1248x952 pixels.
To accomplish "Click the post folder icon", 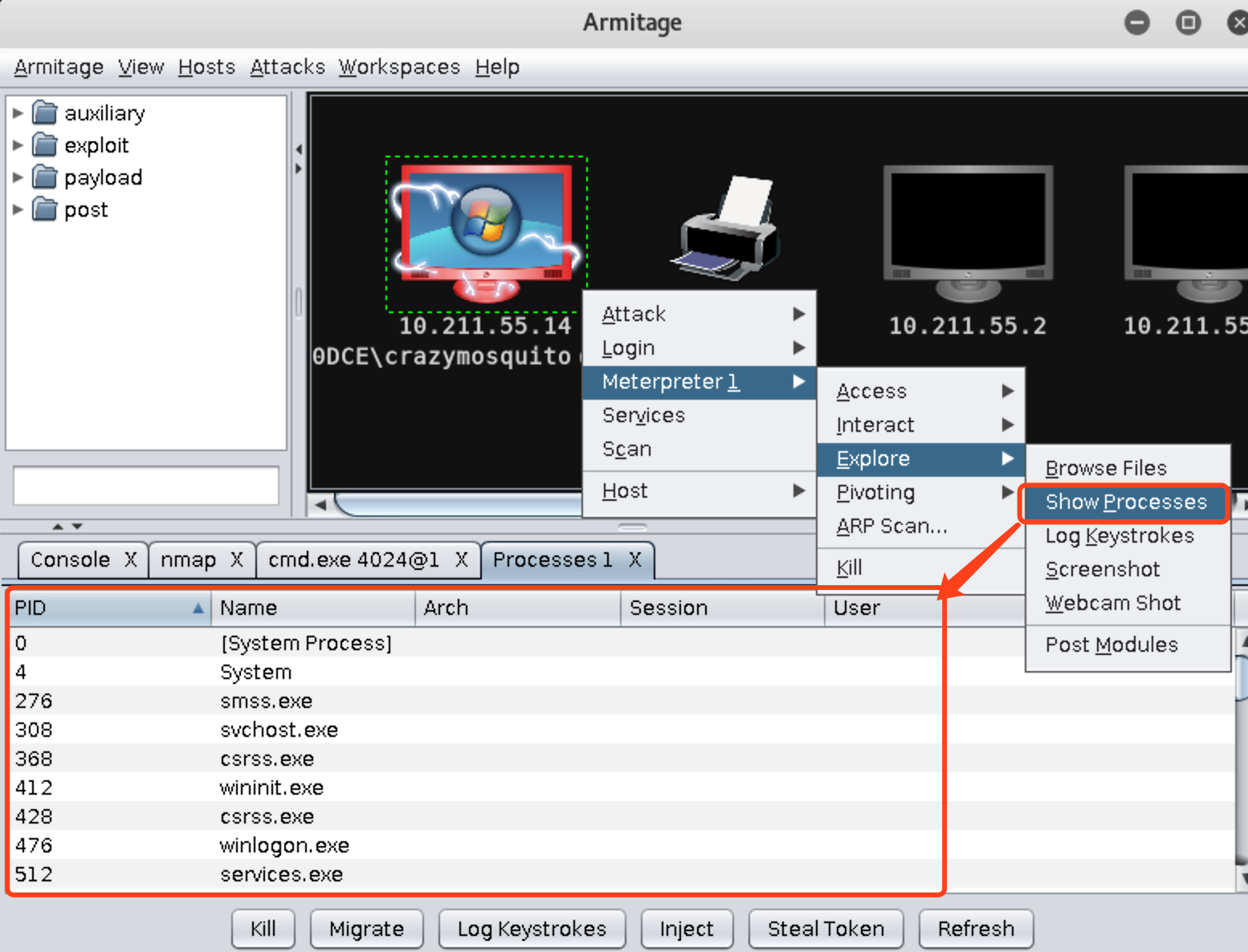I will [45, 209].
